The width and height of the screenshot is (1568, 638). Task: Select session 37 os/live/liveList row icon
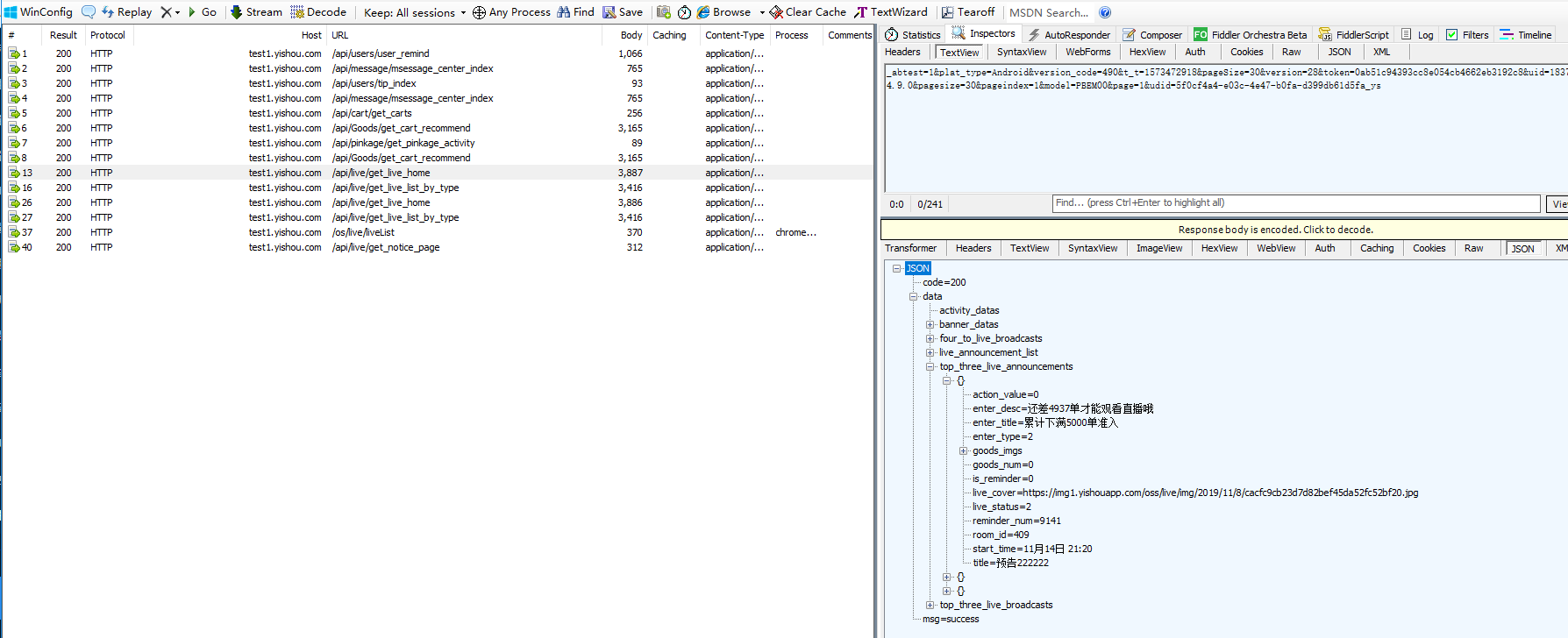14,232
